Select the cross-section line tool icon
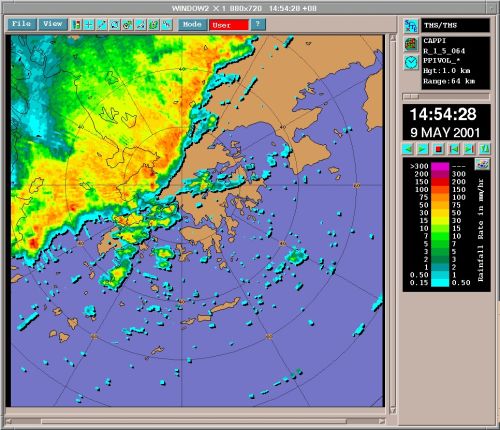Viewport: 500px width, 430px height. (140, 25)
